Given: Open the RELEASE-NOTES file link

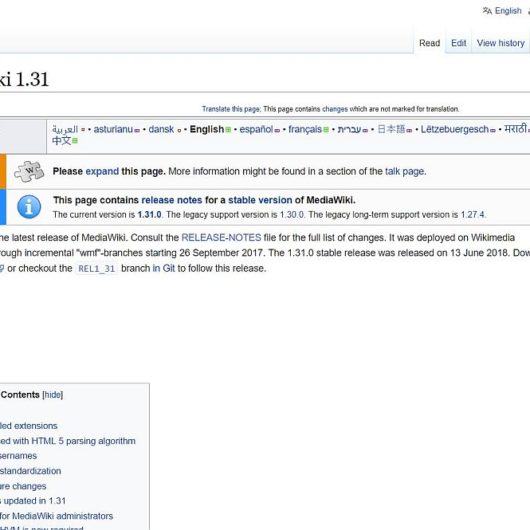Looking at the screenshot, I should [221, 238].
